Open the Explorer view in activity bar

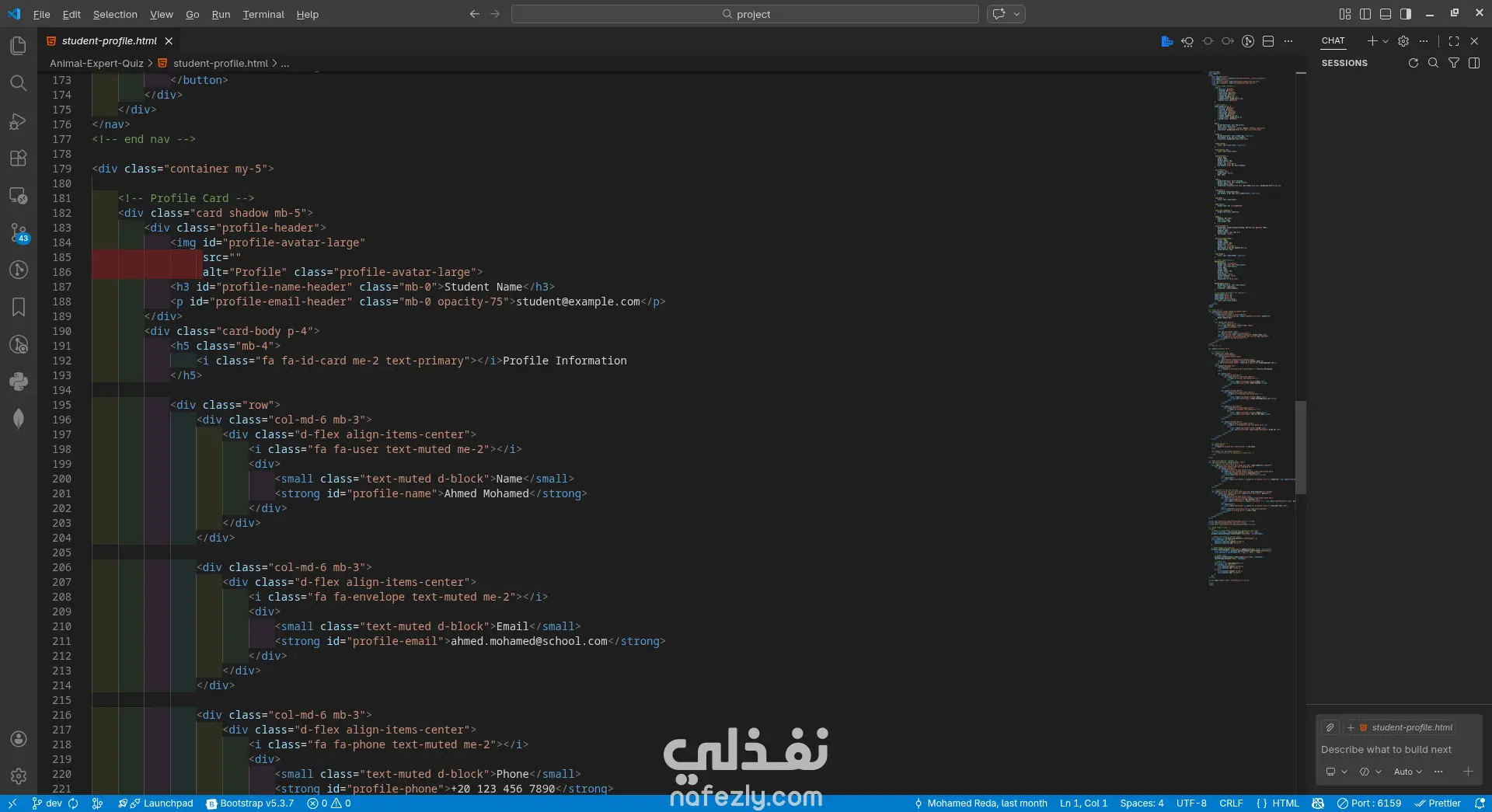click(x=19, y=46)
